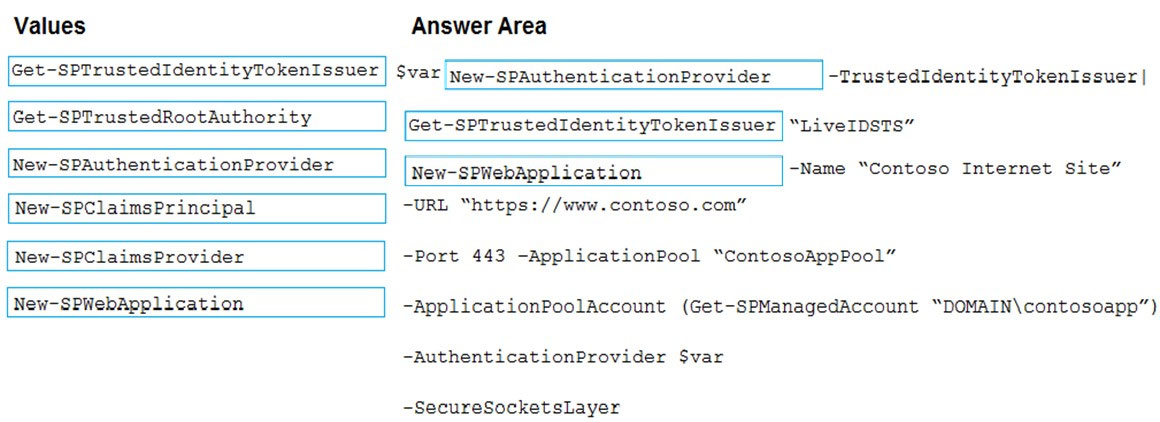Image resolution: width=1160 pixels, height=422 pixels.
Task: Click the https://www.contoso.com URL text
Action: point(604,205)
